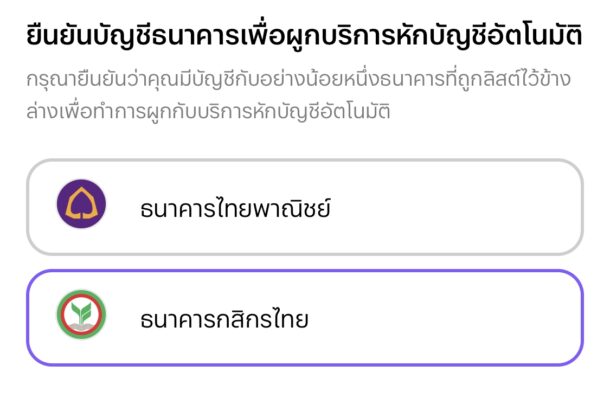
Task: Click the ธนาคารกสิกรไทย text label
Action: point(224,319)
